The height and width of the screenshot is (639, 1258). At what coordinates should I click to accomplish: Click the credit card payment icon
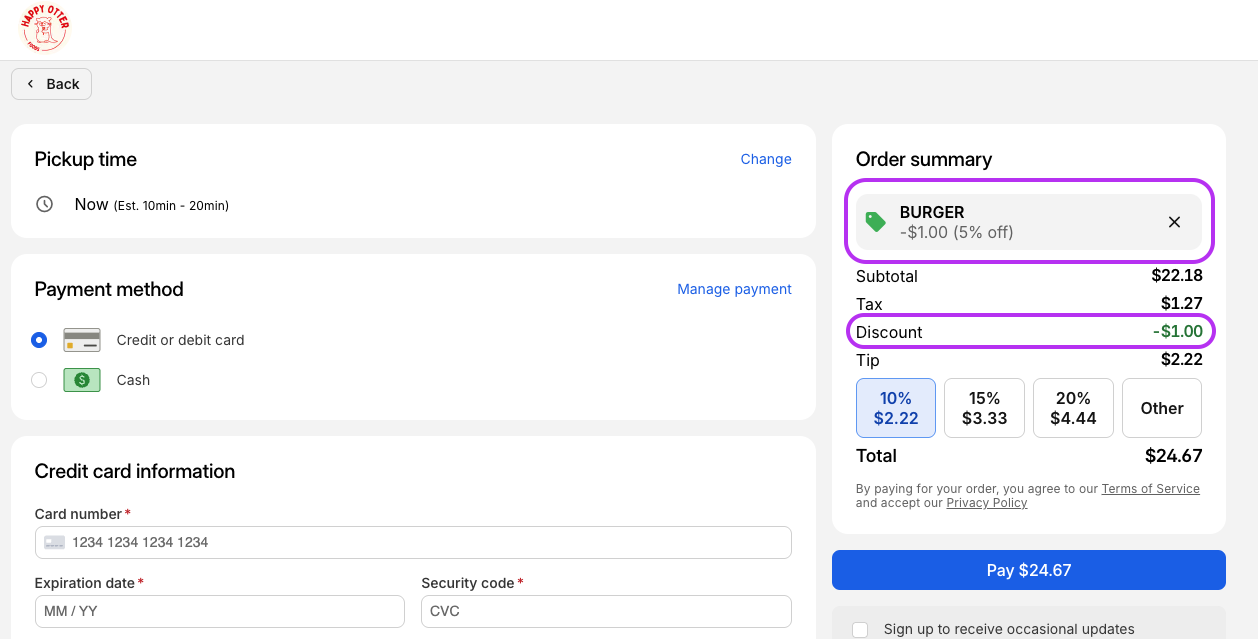pyautogui.click(x=82, y=340)
